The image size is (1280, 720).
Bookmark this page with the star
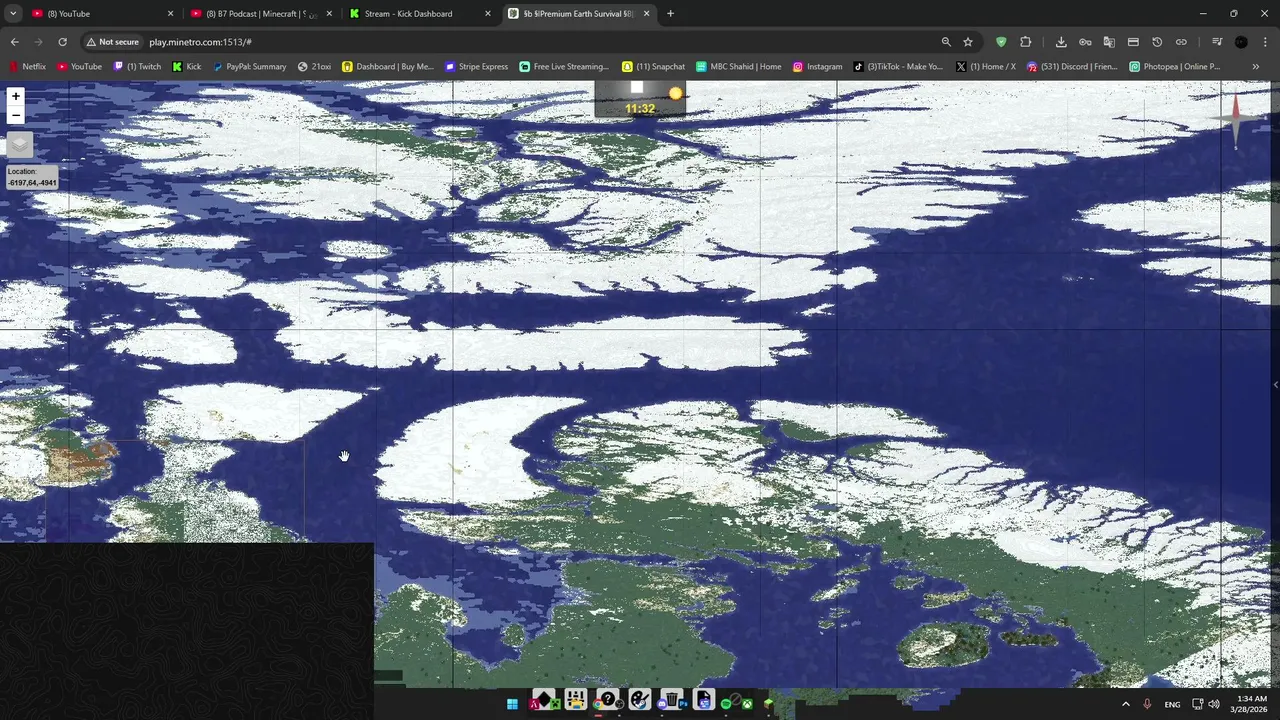coord(968,42)
